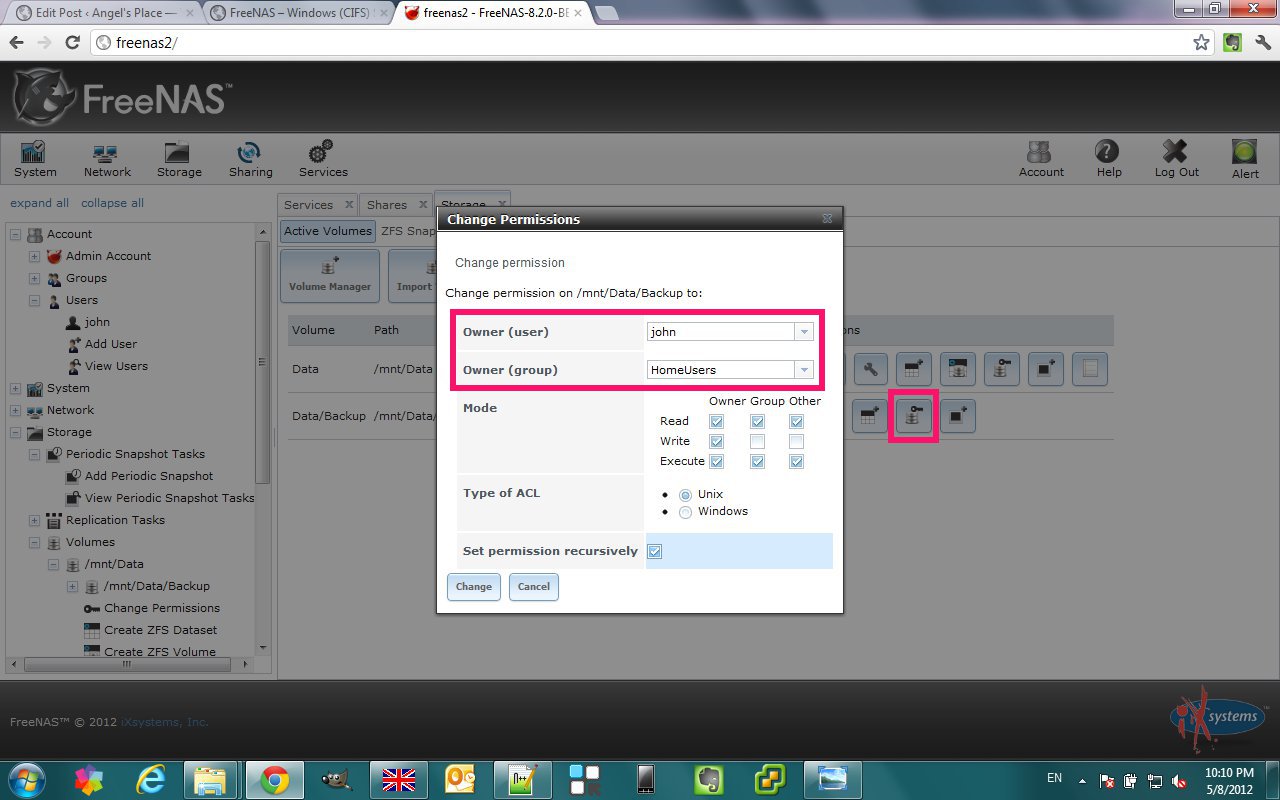Open the Owner (group) dropdown arrow
The height and width of the screenshot is (800, 1280).
804,370
